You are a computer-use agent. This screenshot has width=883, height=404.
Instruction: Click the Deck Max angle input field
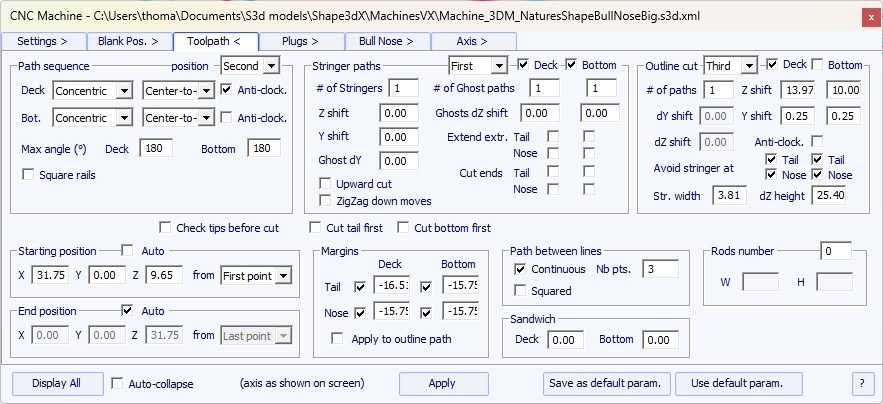click(x=155, y=148)
